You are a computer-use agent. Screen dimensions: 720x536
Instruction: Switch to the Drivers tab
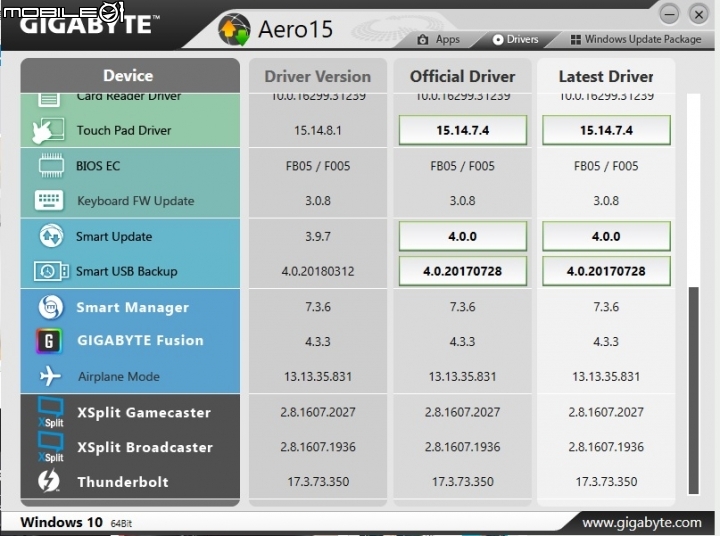coord(515,39)
